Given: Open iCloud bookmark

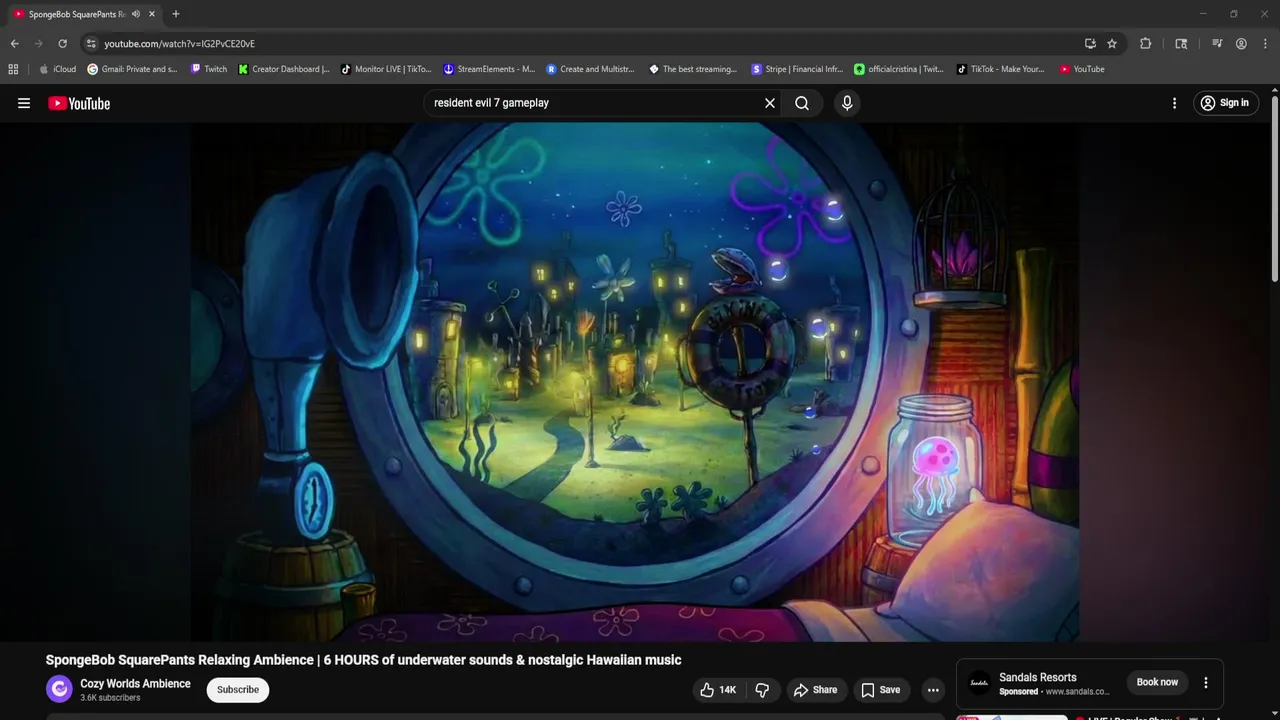Looking at the screenshot, I should [x=57, y=69].
